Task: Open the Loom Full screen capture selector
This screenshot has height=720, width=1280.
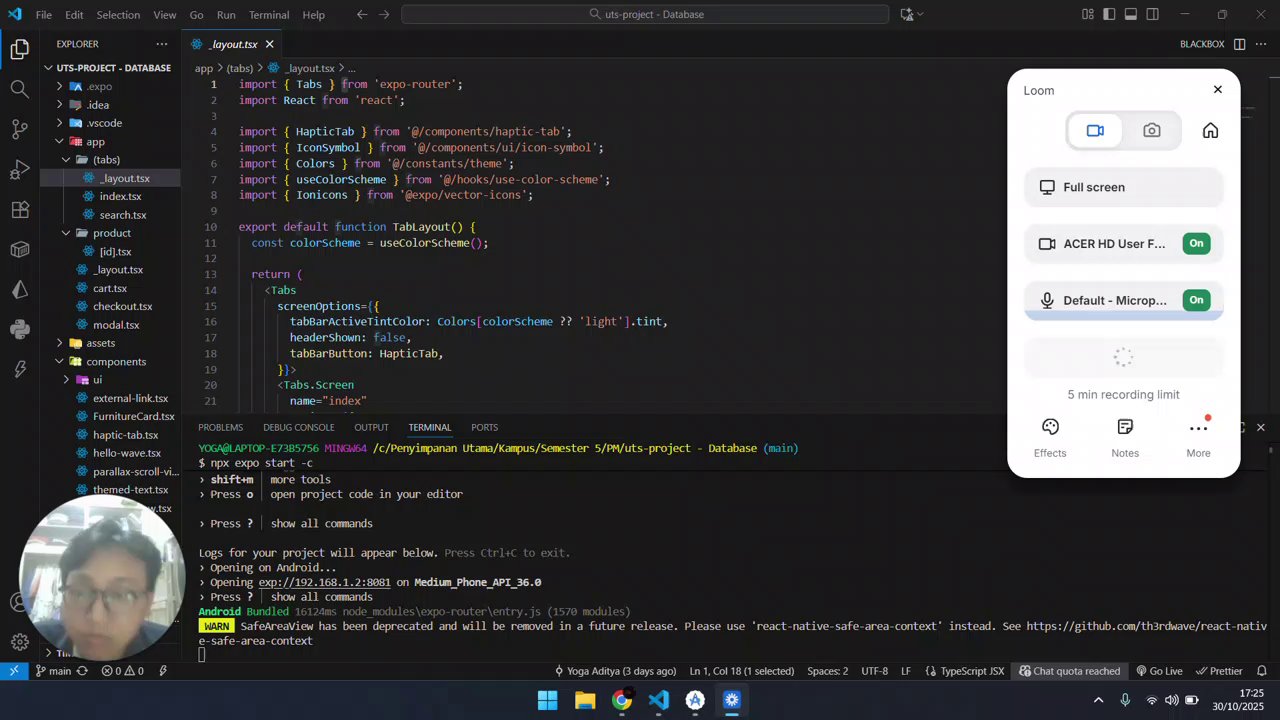Action: click(x=1124, y=187)
